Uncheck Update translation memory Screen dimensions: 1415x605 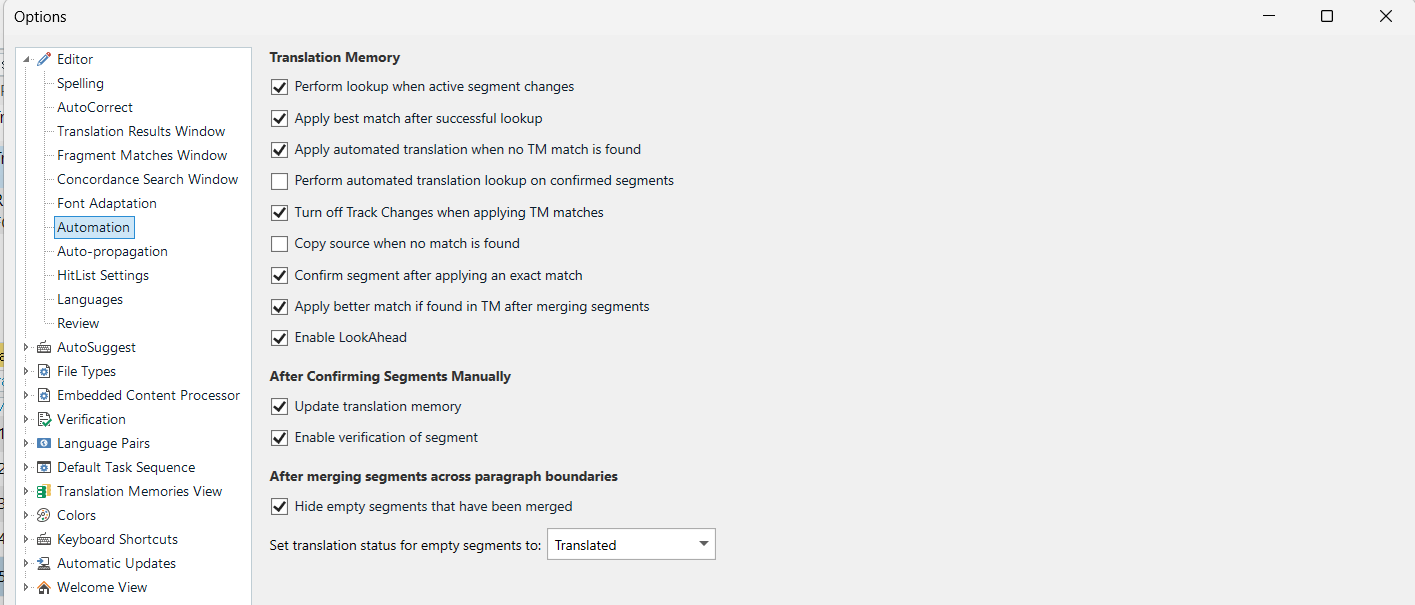coord(279,406)
